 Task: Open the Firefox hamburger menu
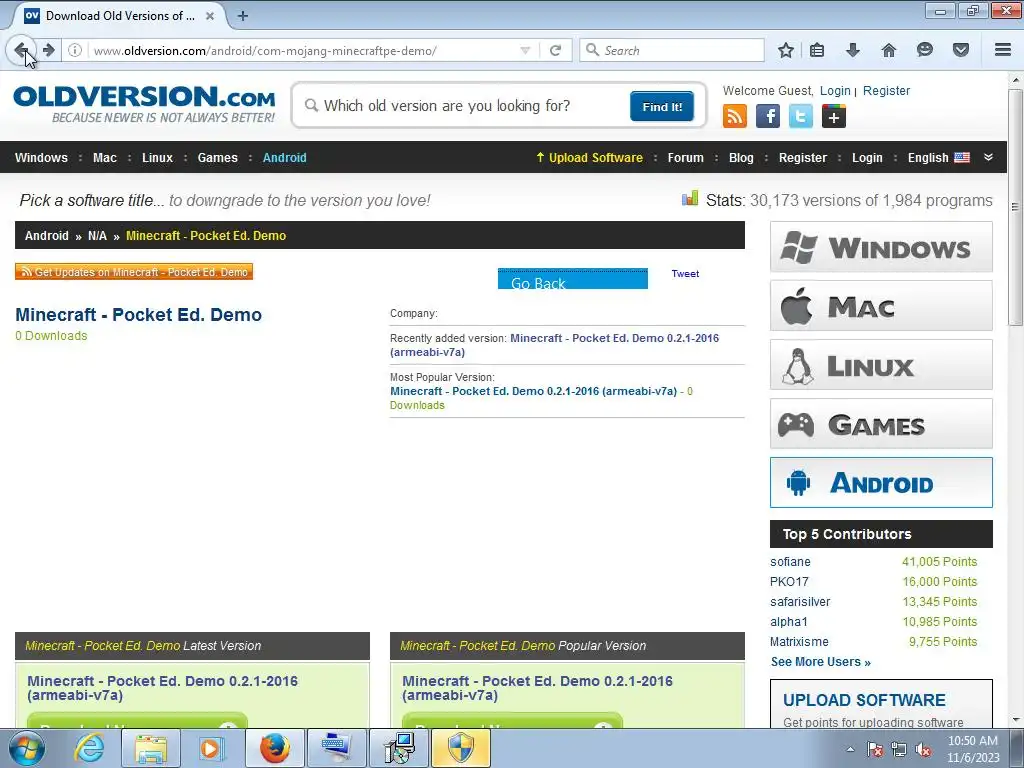1003,50
